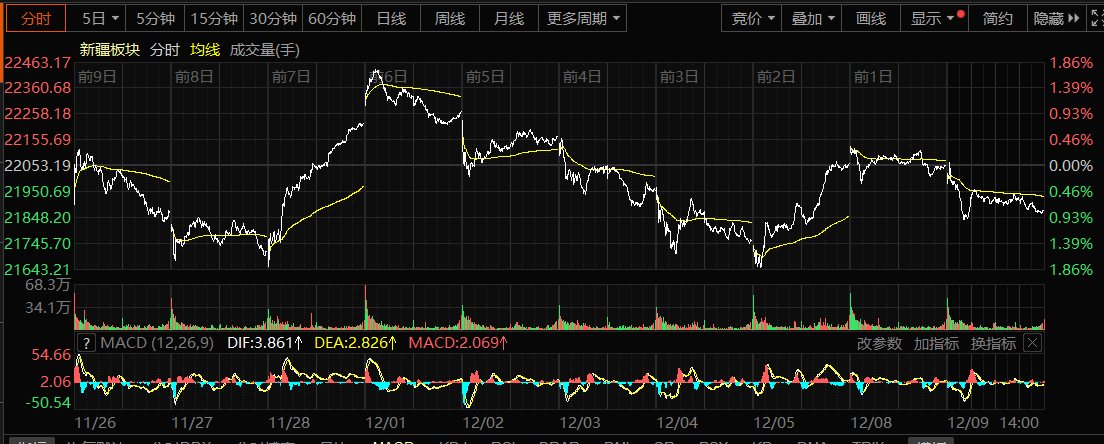
Task: Toggle the 隐藏 hide option
Action: (1047, 19)
